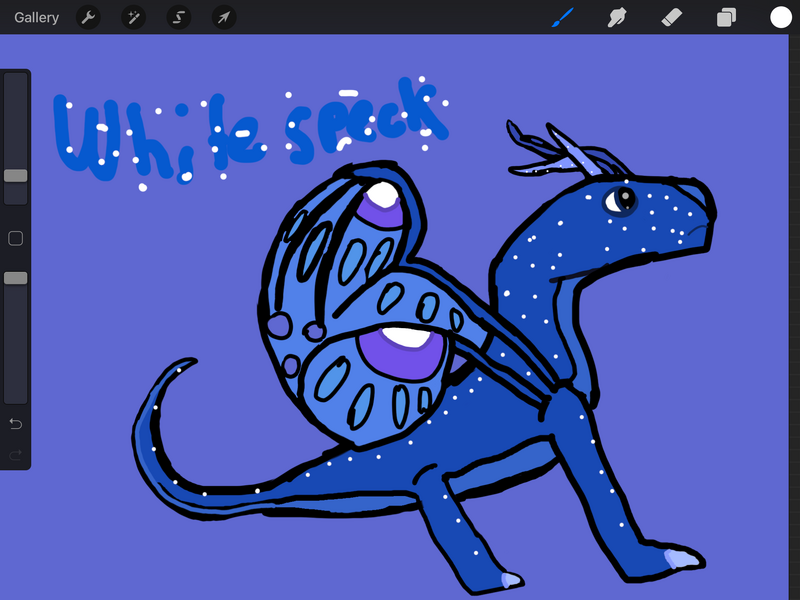Tap the dragon's eye on the canvas

point(618,199)
